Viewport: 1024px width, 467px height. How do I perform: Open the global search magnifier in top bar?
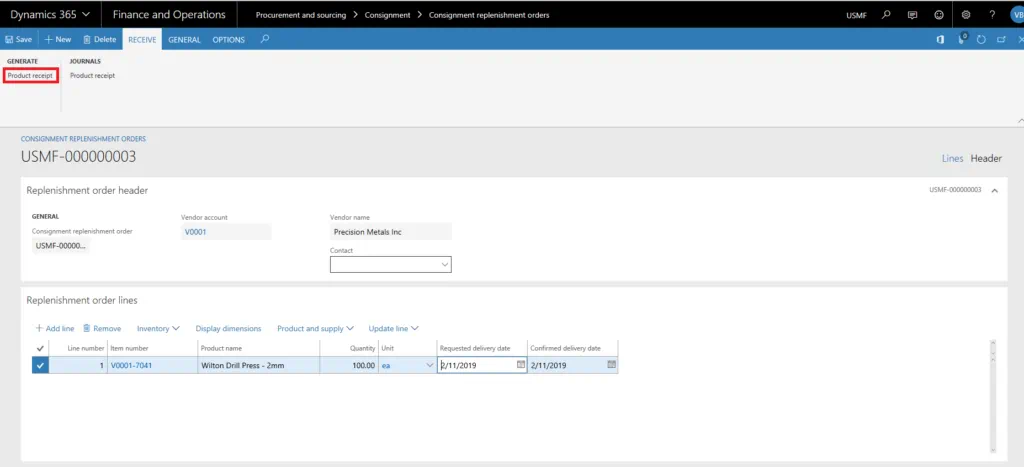[x=886, y=14]
